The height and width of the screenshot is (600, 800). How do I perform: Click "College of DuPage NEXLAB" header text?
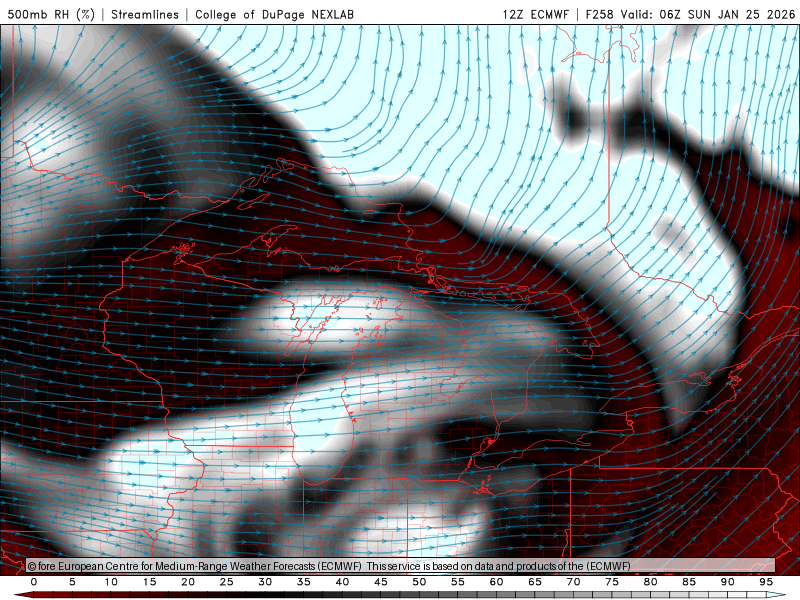pos(274,14)
